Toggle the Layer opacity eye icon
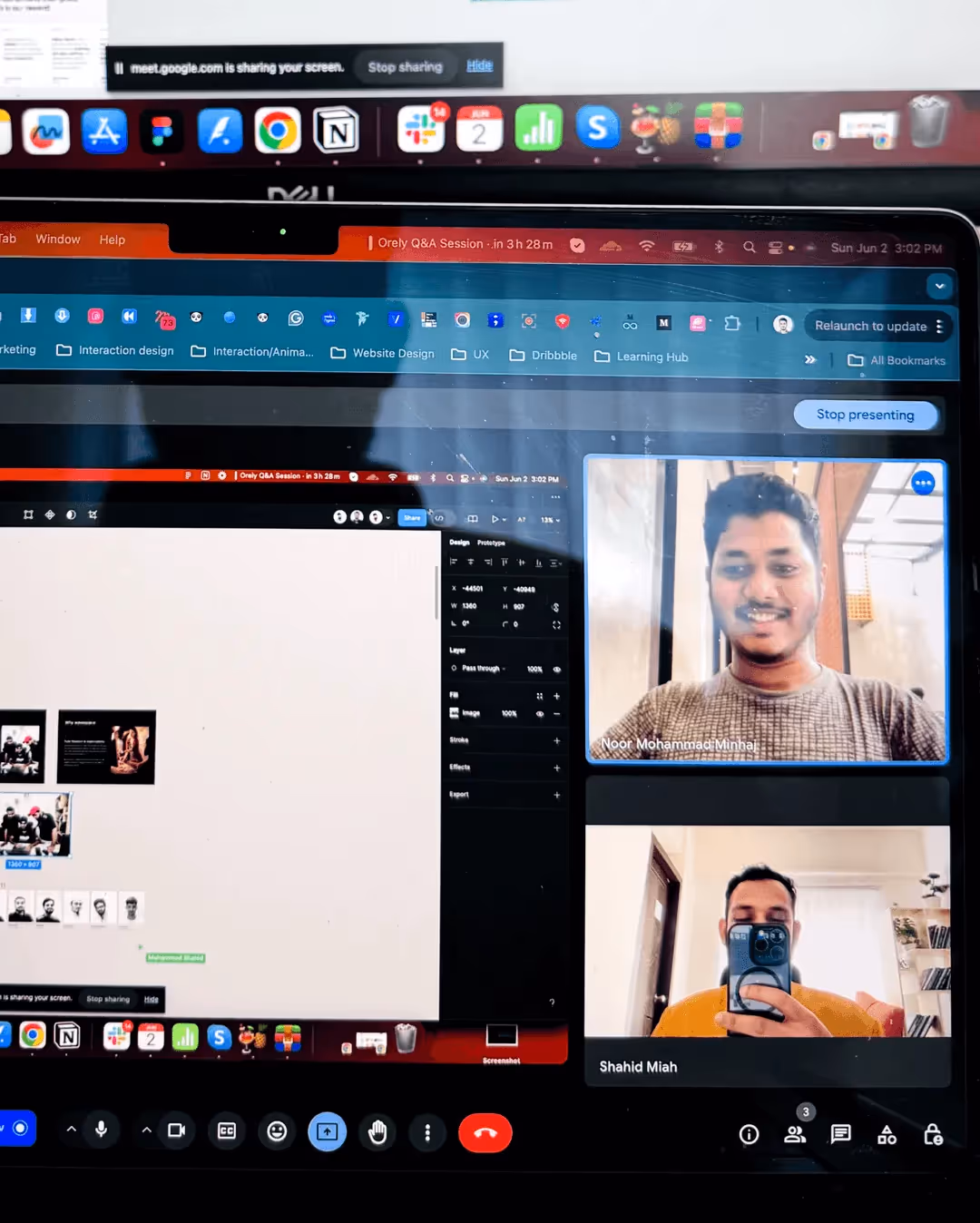Viewport: 980px width, 1223px height. click(557, 670)
